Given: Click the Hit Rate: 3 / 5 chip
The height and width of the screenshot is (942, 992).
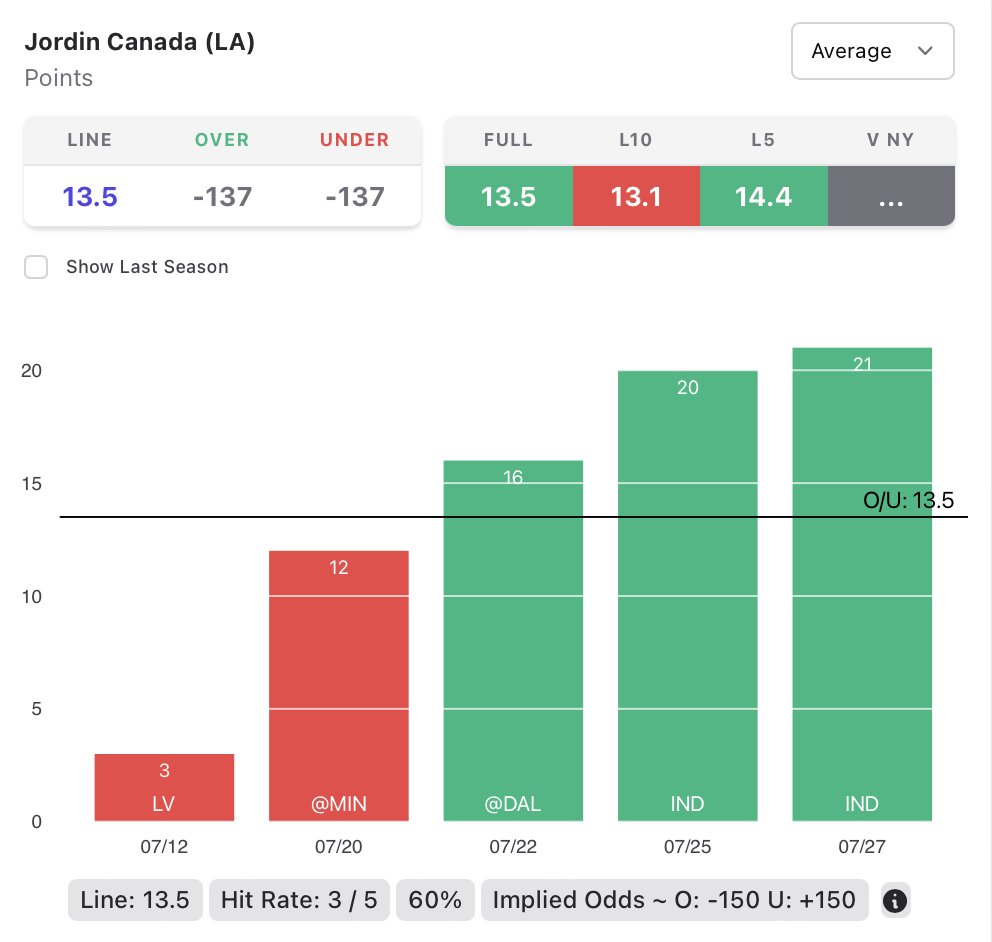Looking at the screenshot, I should click(x=299, y=900).
